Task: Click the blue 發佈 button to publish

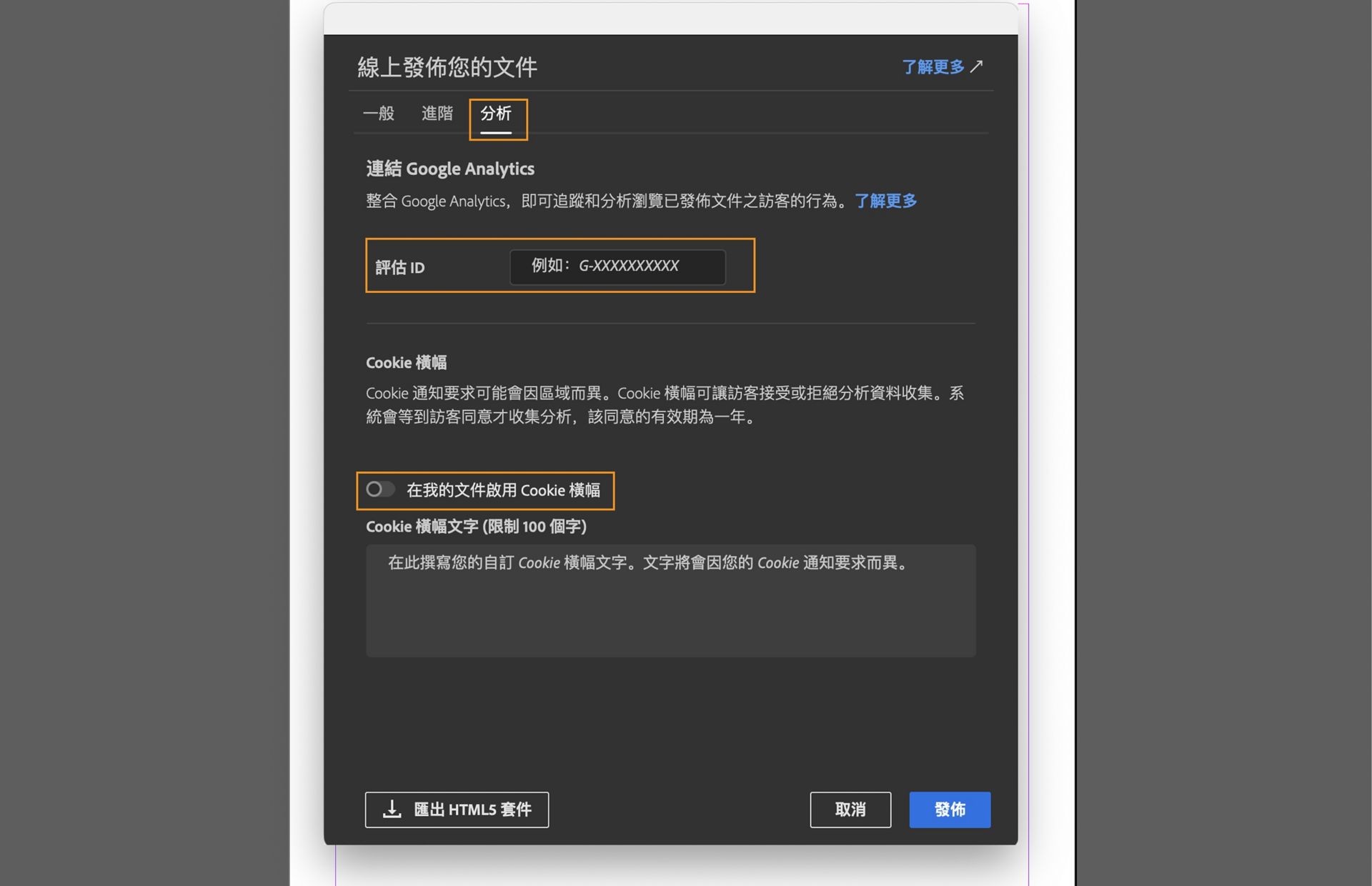Action: click(949, 810)
